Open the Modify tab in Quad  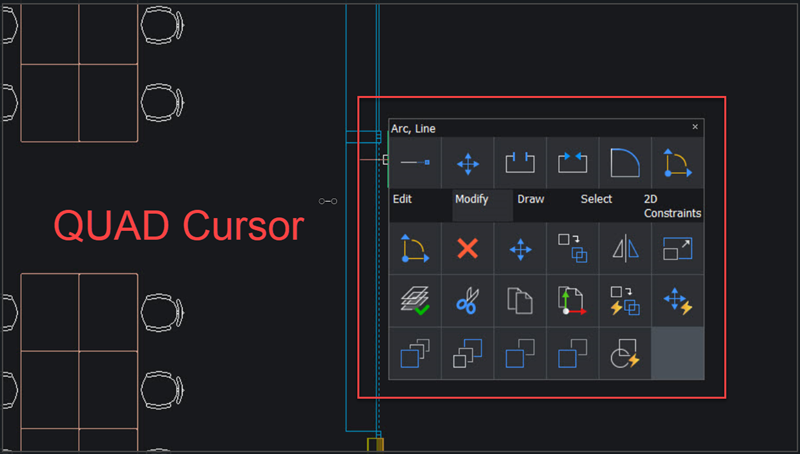click(472, 199)
